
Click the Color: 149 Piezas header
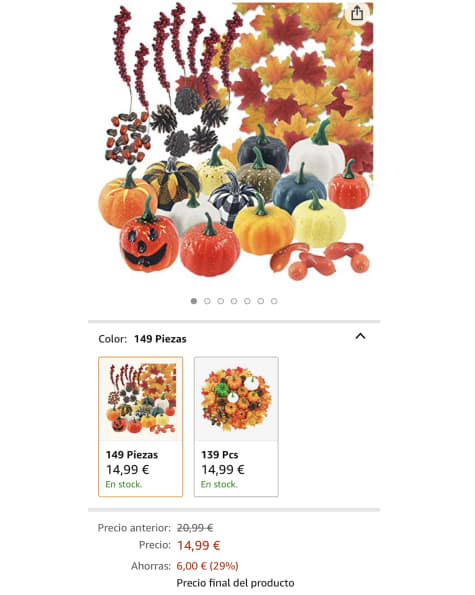(x=142, y=339)
